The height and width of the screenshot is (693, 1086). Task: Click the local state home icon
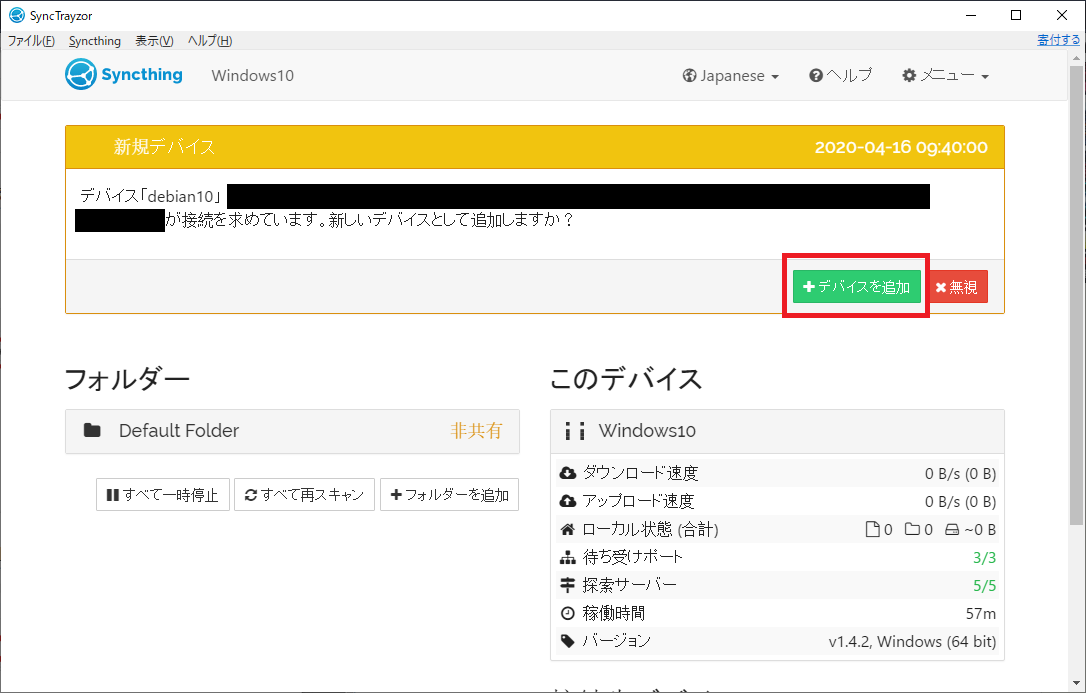click(x=567, y=530)
